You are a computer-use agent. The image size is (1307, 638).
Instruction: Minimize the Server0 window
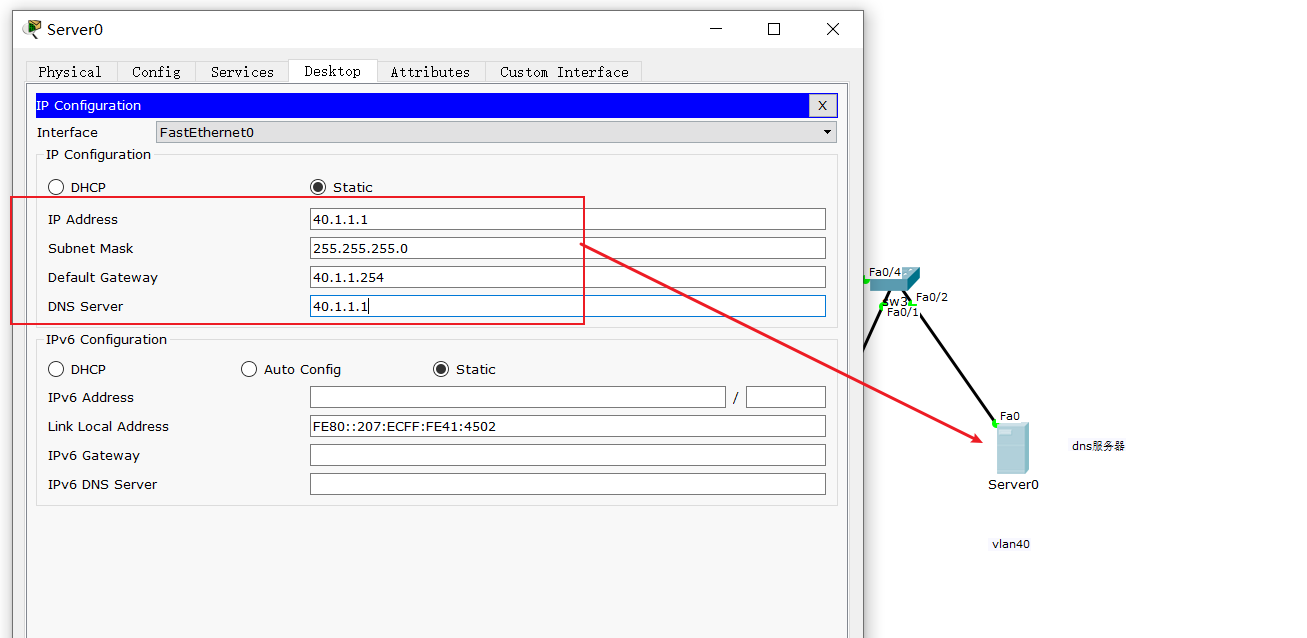coord(715,29)
